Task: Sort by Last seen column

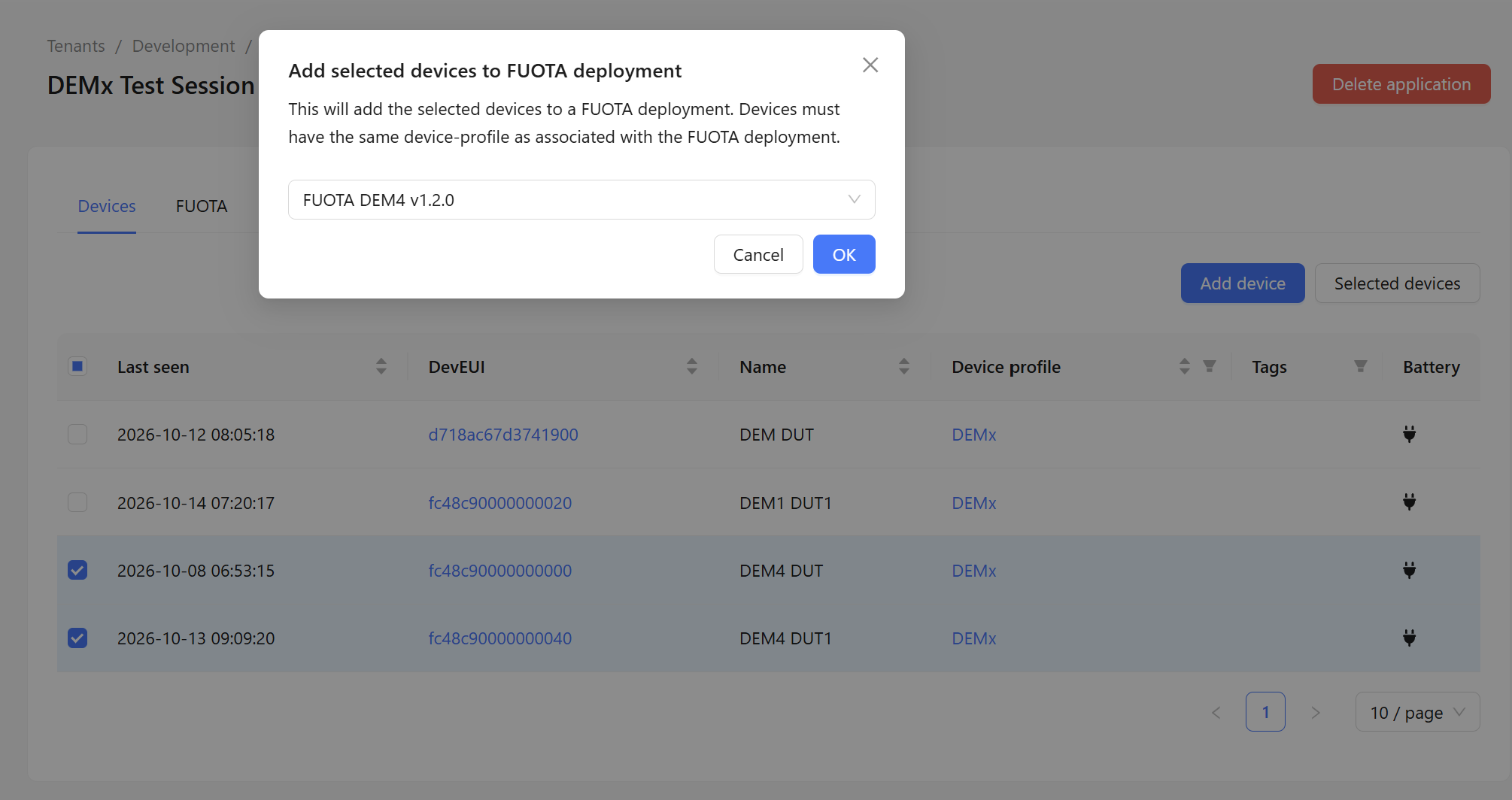Action: pyautogui.click(x=381, y=367)
